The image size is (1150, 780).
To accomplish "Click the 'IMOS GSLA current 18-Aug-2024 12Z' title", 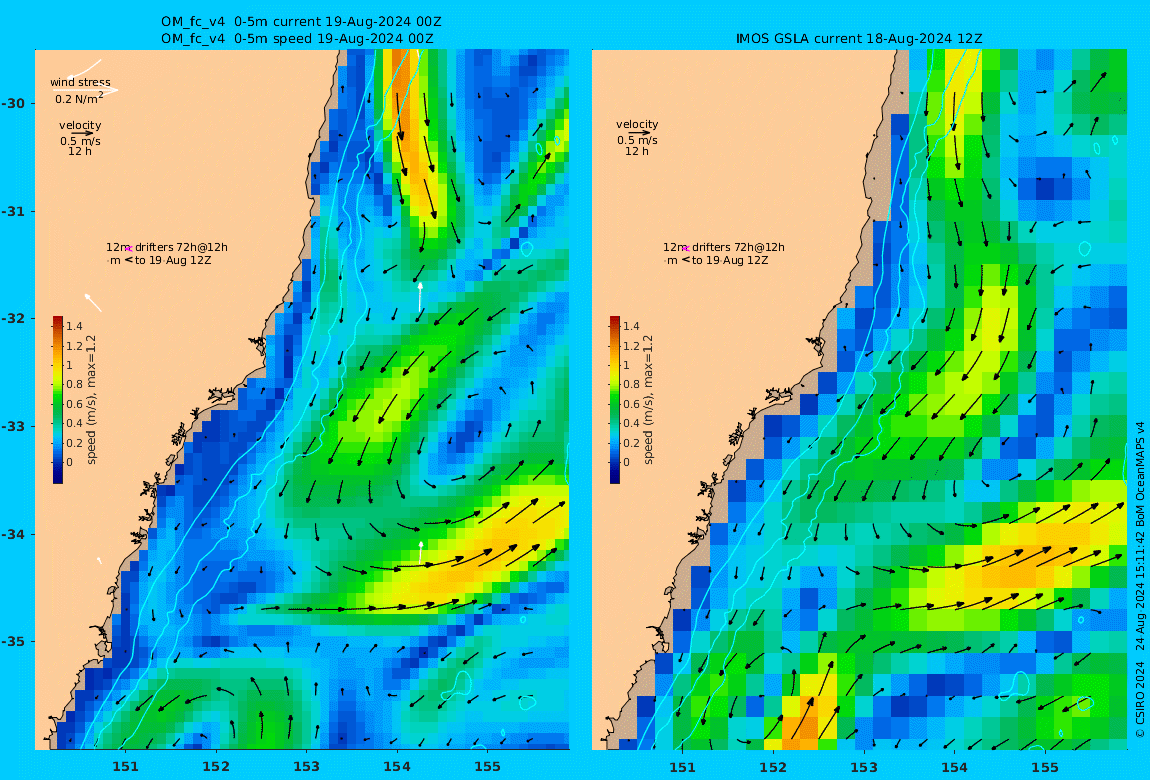I will [859, 38].
